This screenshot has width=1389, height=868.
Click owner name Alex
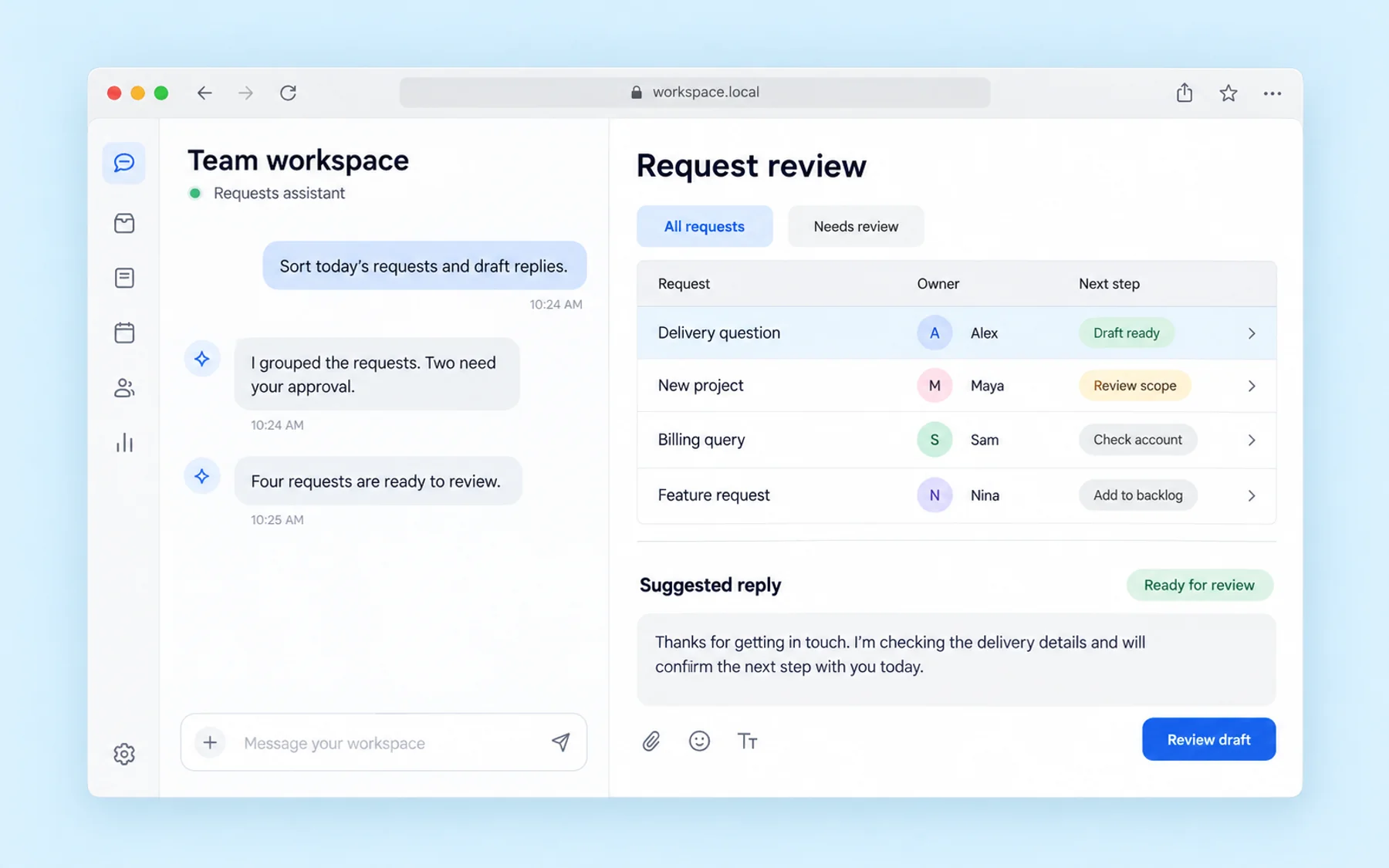[x=984, y=333]
